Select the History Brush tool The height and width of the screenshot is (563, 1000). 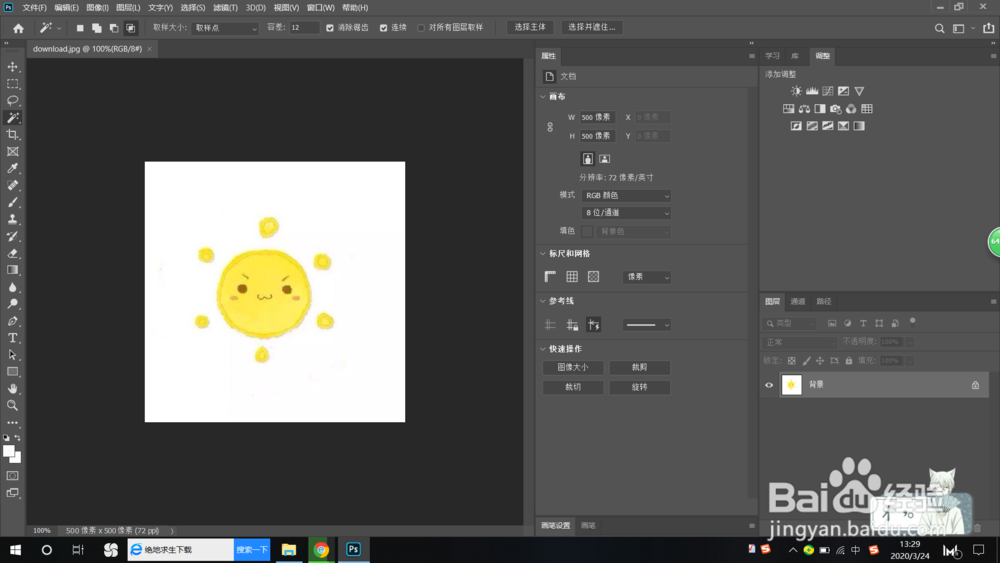(12, 236)
